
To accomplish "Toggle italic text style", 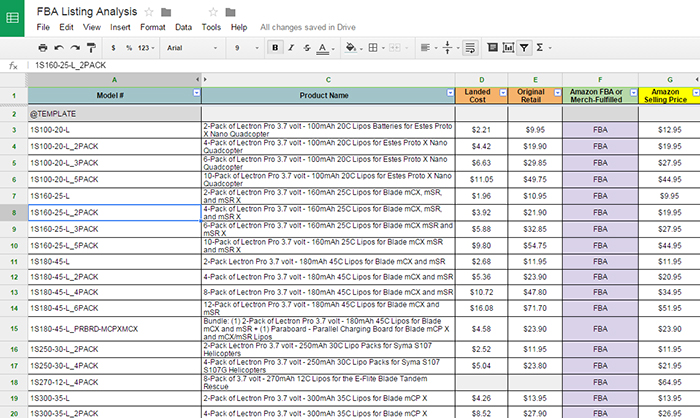I will (x=288, y=47).
